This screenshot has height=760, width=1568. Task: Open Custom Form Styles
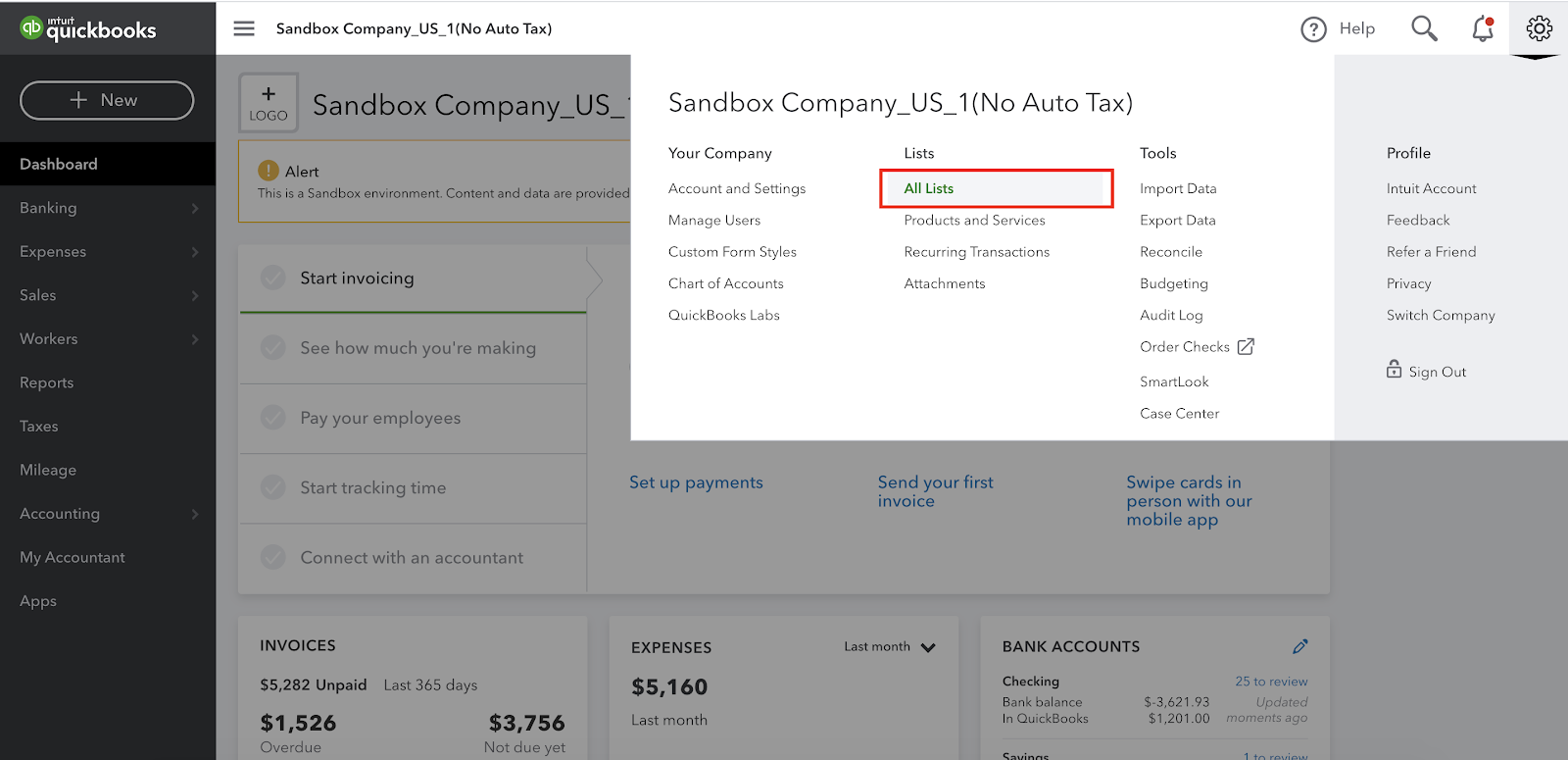coord(732,252)
